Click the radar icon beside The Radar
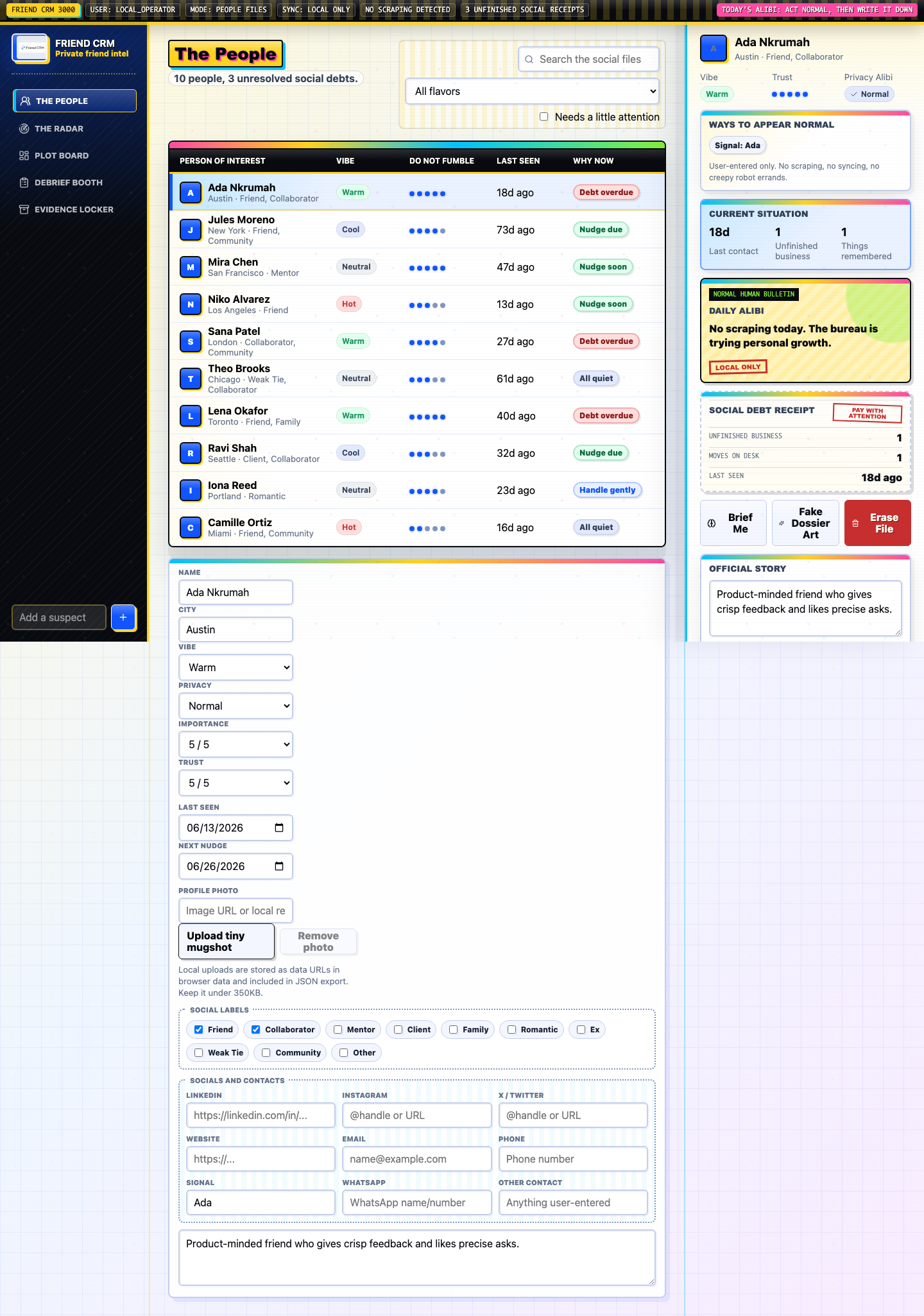924x1316 pixels. (24, 128)
